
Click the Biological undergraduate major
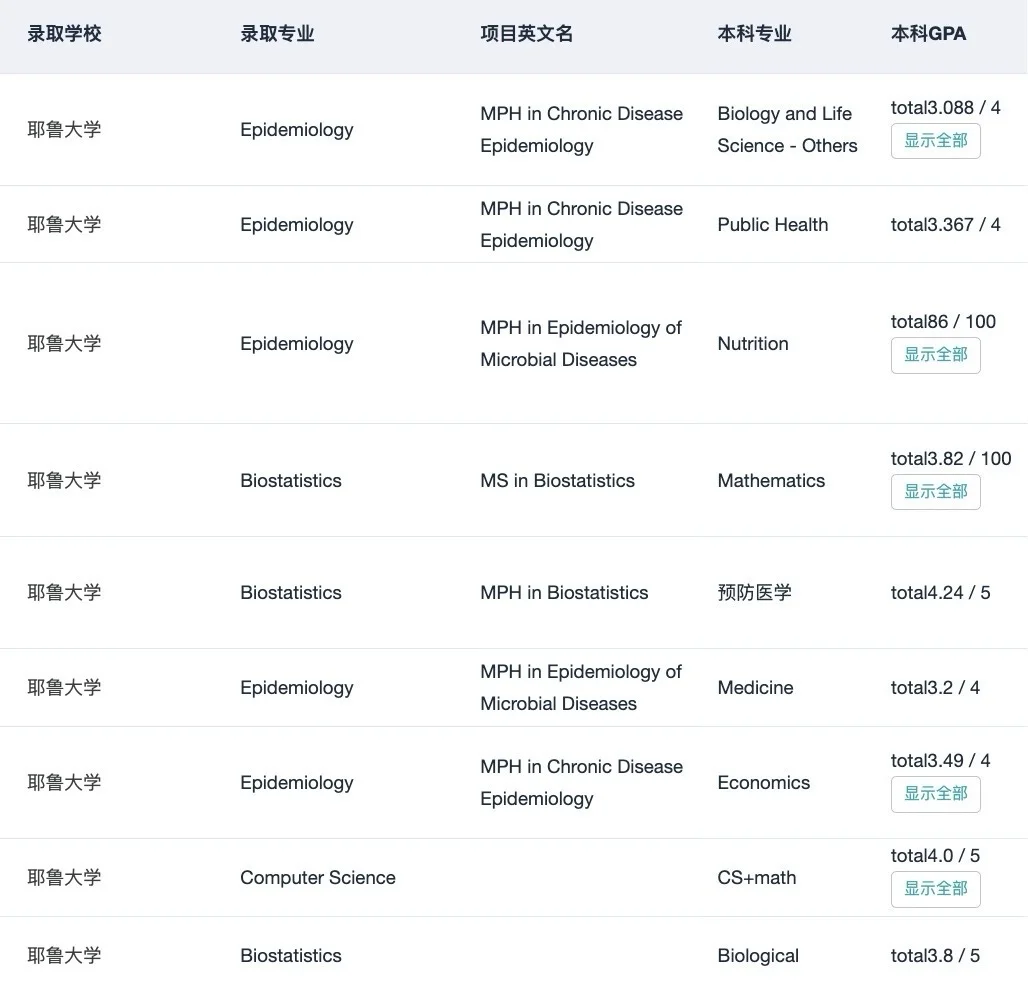pos(759,956)
